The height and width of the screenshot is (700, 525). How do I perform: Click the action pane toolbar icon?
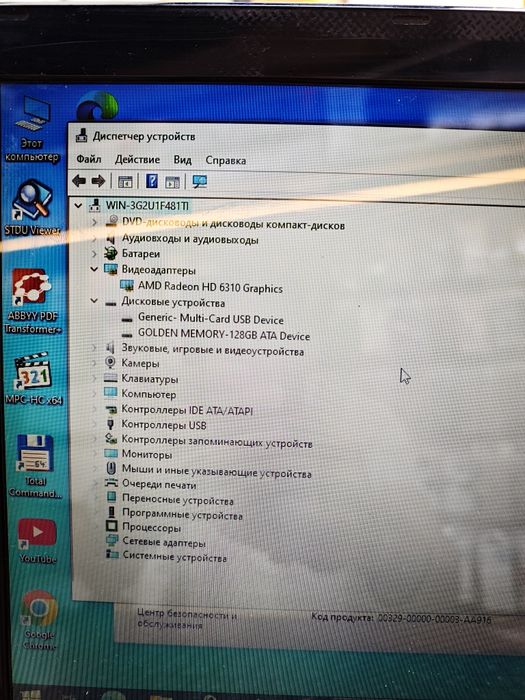coord(172,182)
